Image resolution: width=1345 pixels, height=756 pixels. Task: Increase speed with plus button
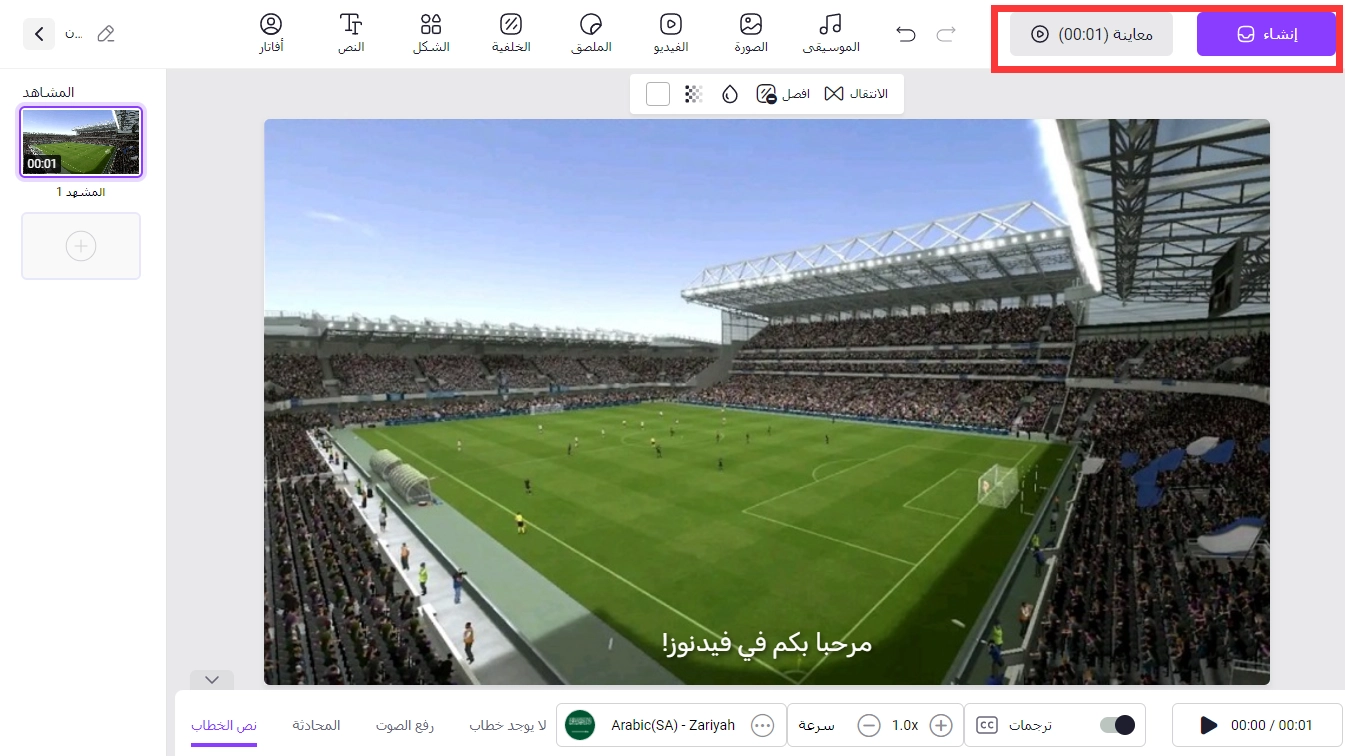click(940, 725)
